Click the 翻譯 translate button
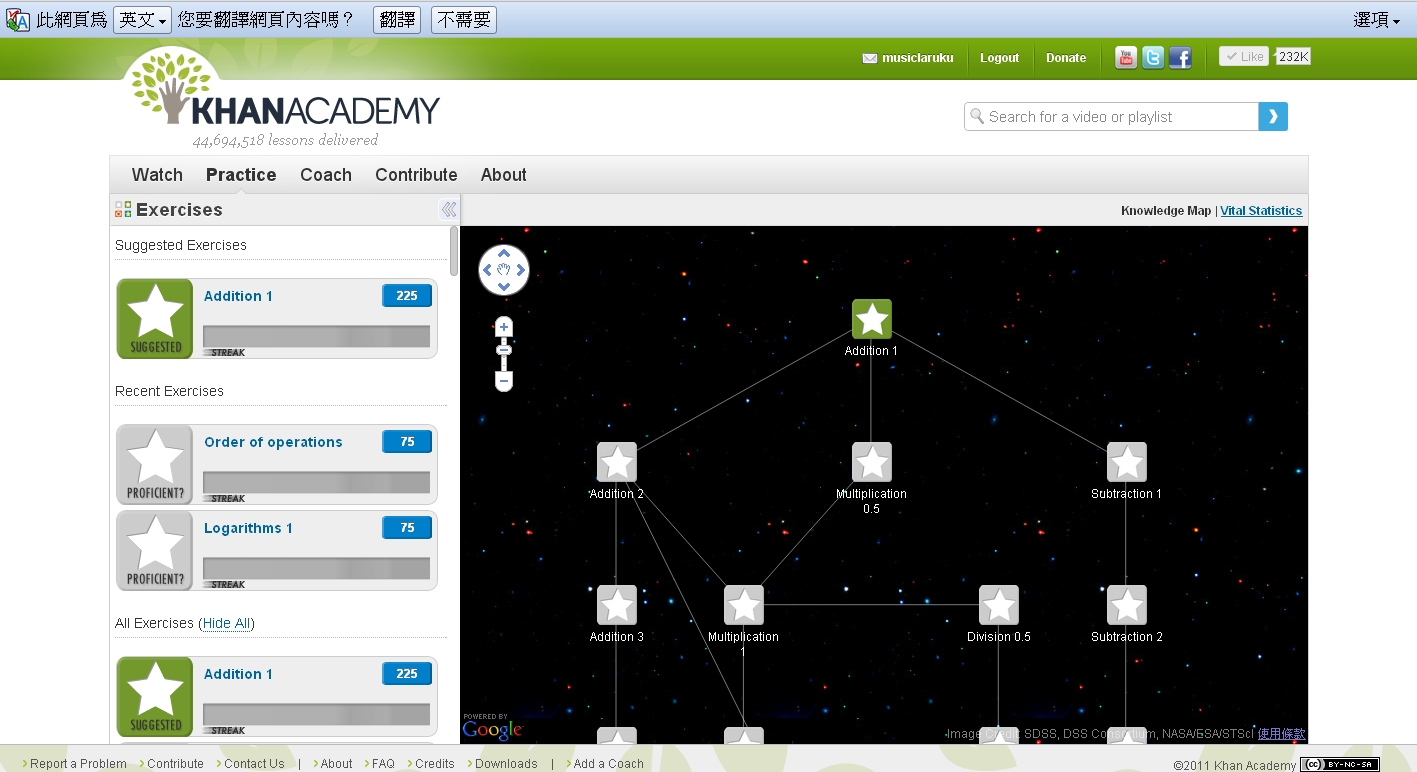This screenshot has height=772, width=1417. click(x=397, y=19)
